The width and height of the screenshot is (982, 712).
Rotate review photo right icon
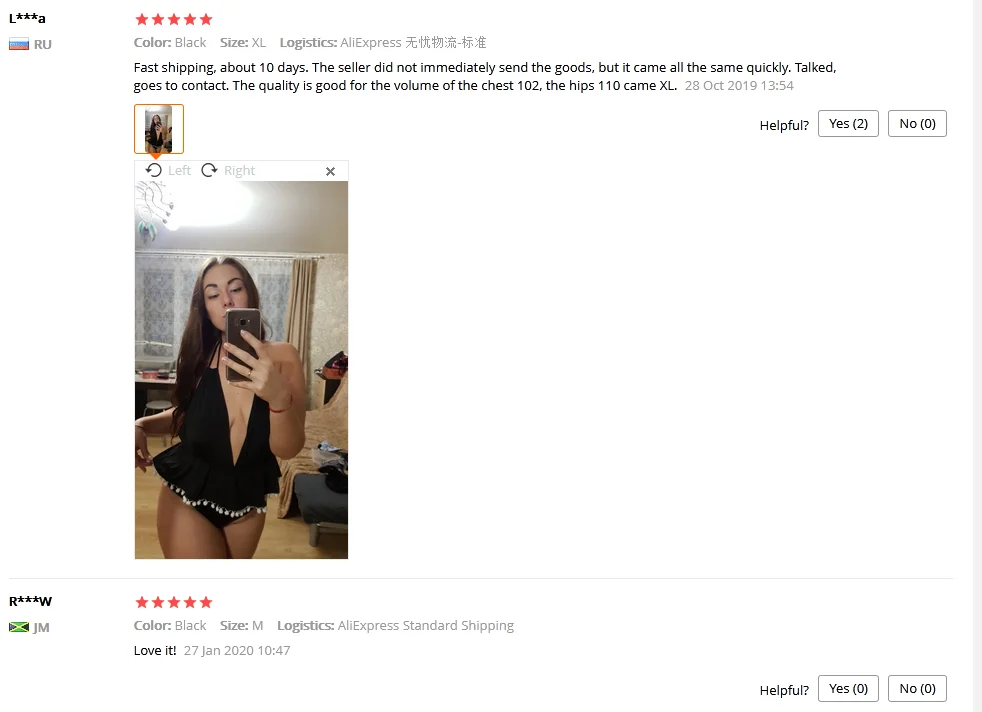click(x=209, y=170)
